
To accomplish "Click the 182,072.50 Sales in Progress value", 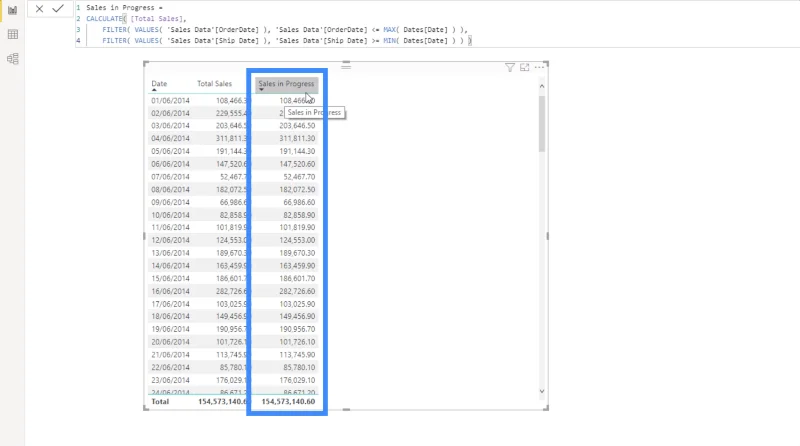I will [297, 189].
